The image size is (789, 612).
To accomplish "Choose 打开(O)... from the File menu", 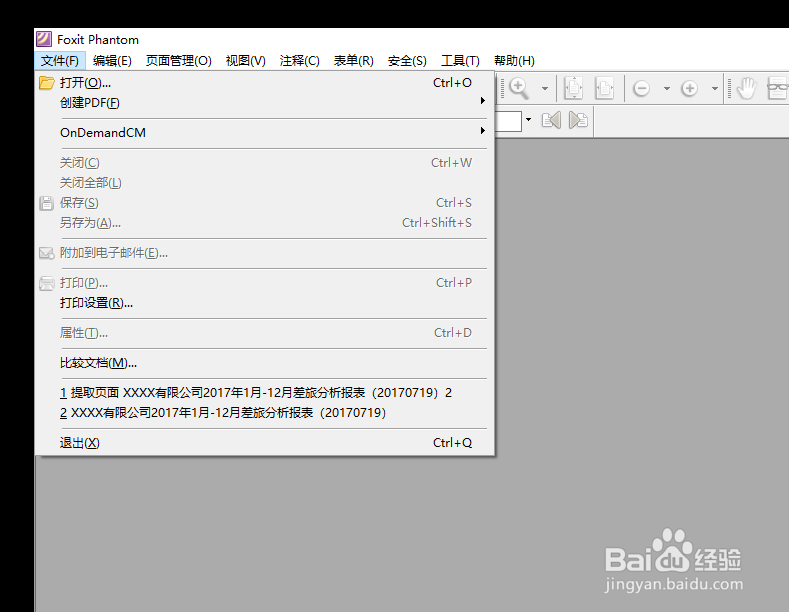I will (265, 83).
